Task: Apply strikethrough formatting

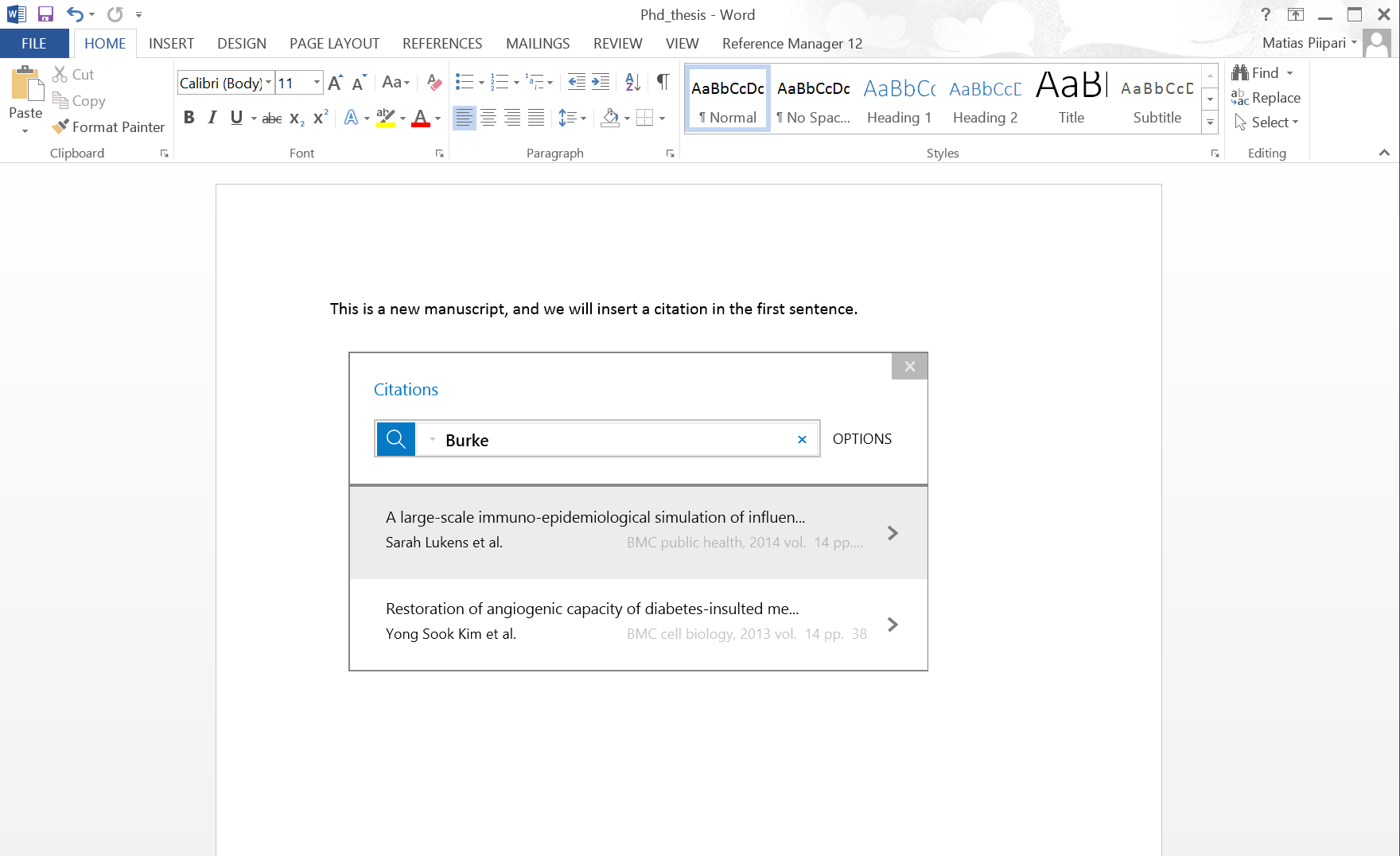Action: point(272,119)
